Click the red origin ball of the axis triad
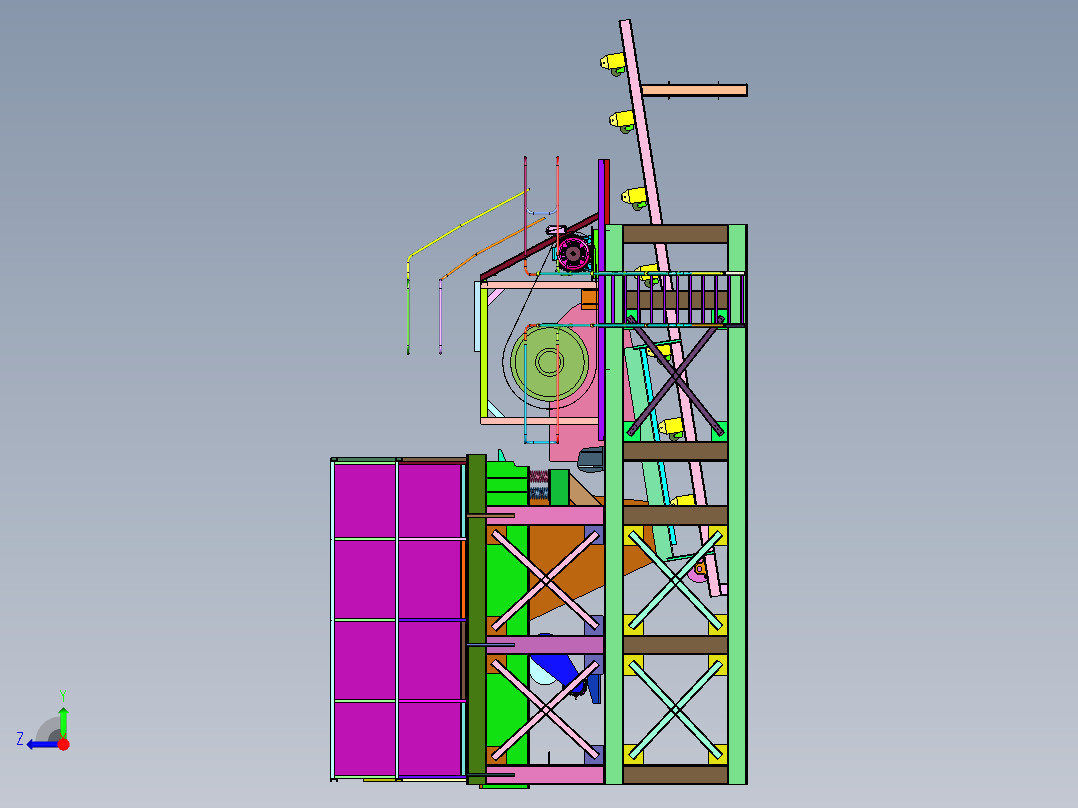This screenshot has width=1078, height=808. pos(63,744)
